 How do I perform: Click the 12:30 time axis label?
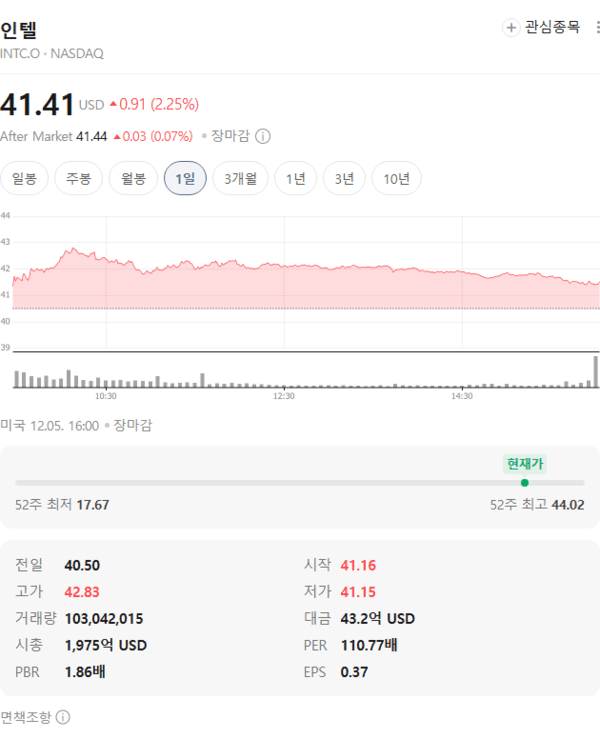click(284, 396)
